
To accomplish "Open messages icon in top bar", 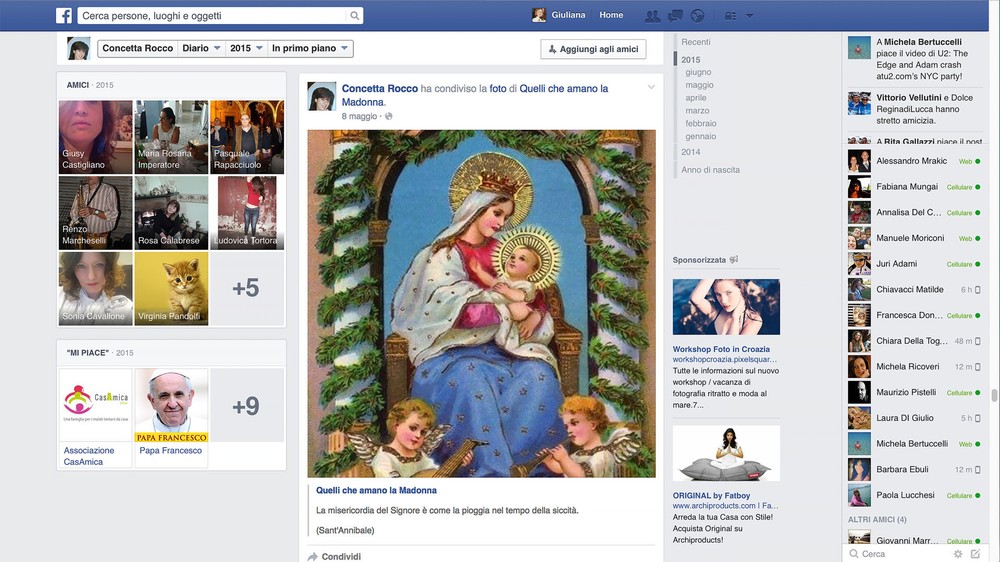I will tap(675, 16).
